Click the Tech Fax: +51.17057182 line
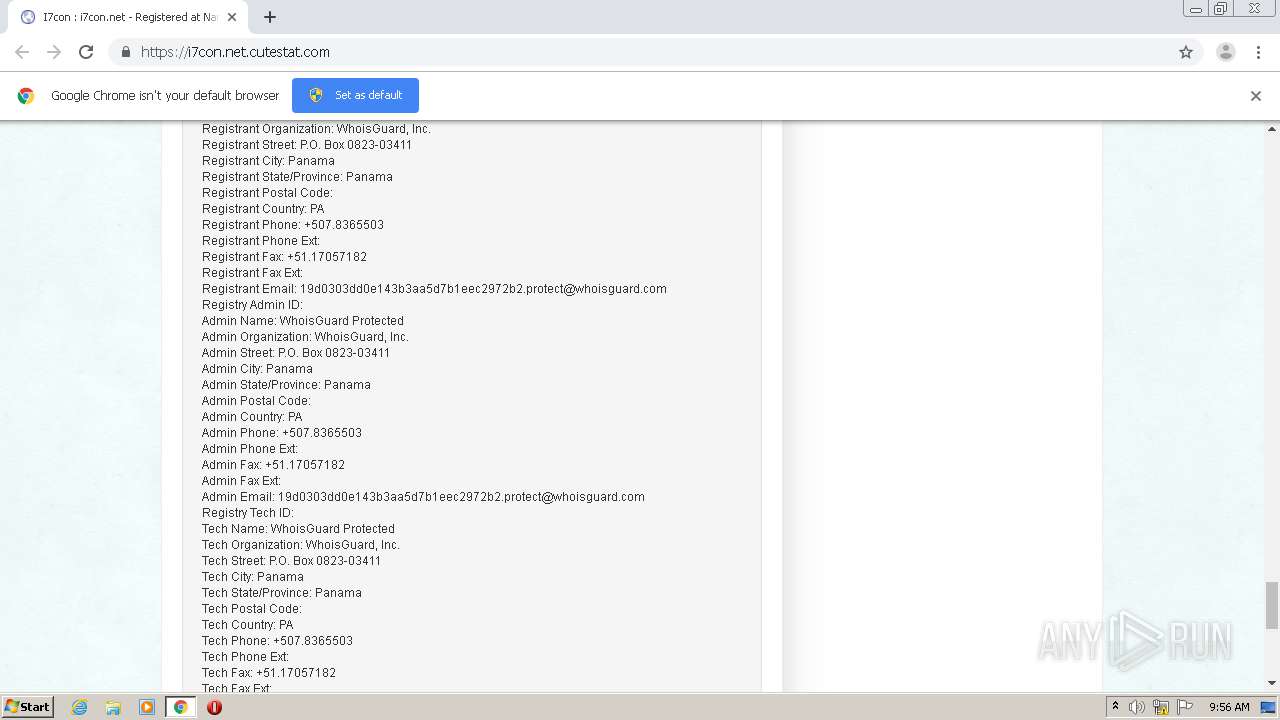Image resolution: width=1280 pixels, height=720 pixels. tap(269, 673)
